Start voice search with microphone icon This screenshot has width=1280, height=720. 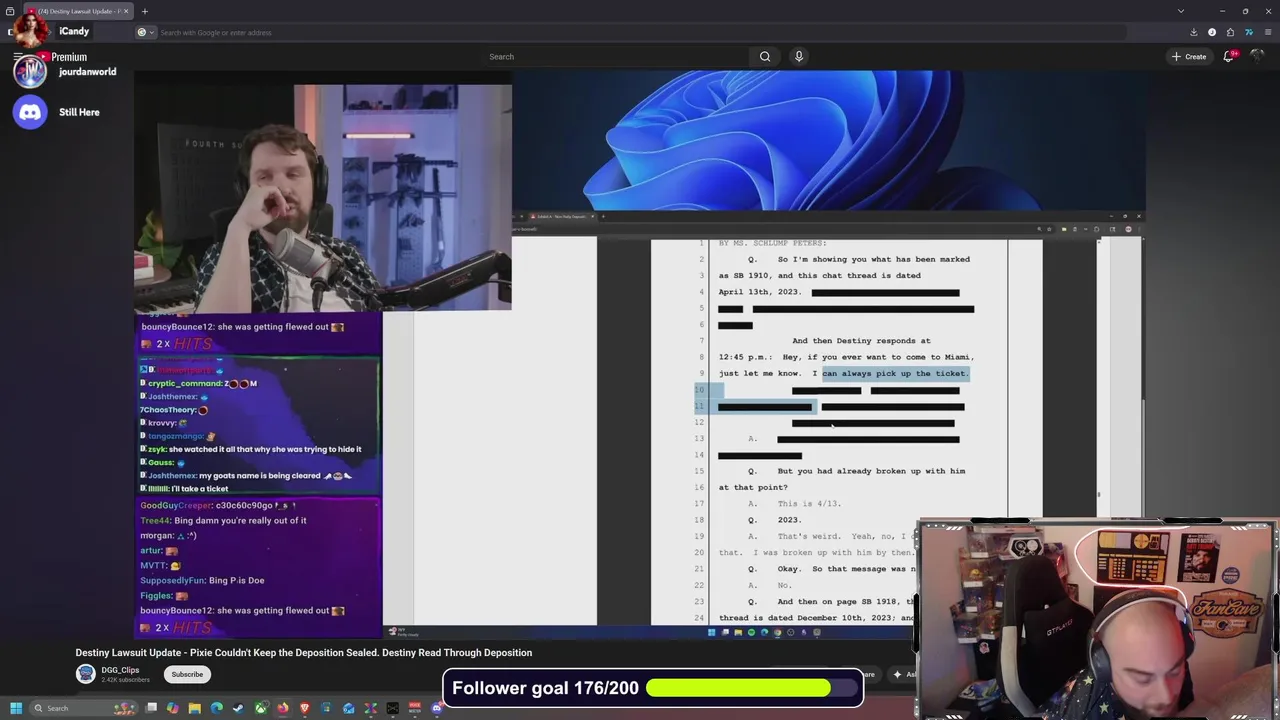[799, 57]
